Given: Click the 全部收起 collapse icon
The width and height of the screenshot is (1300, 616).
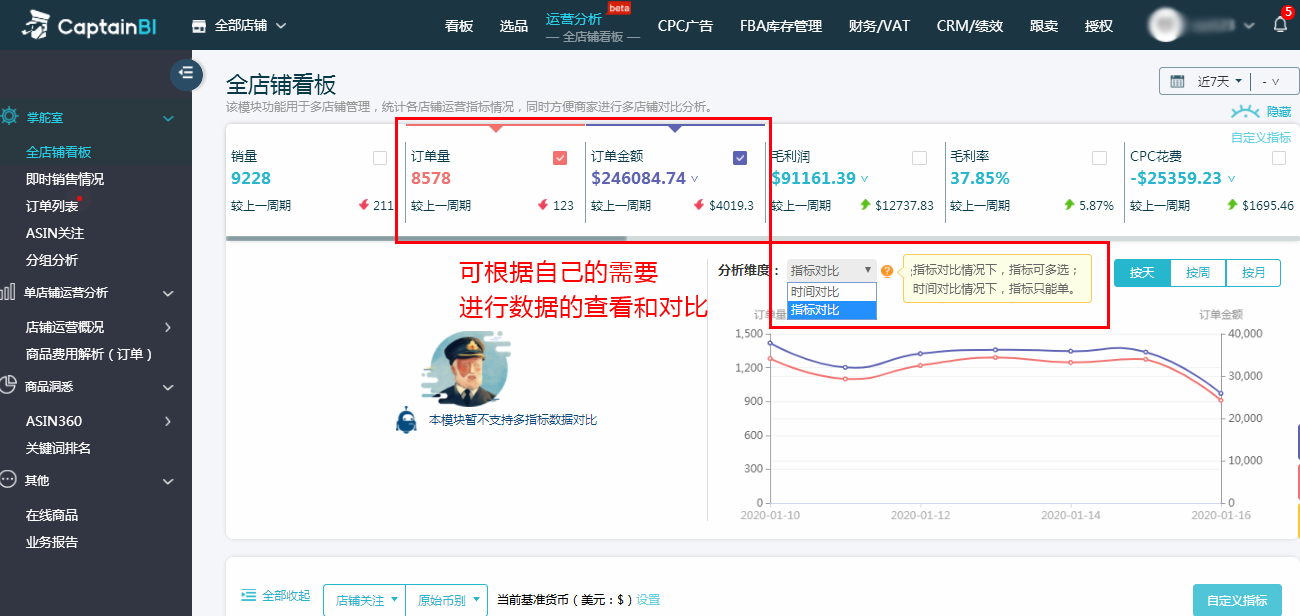Looking at the screenshot, I should 249,596.
